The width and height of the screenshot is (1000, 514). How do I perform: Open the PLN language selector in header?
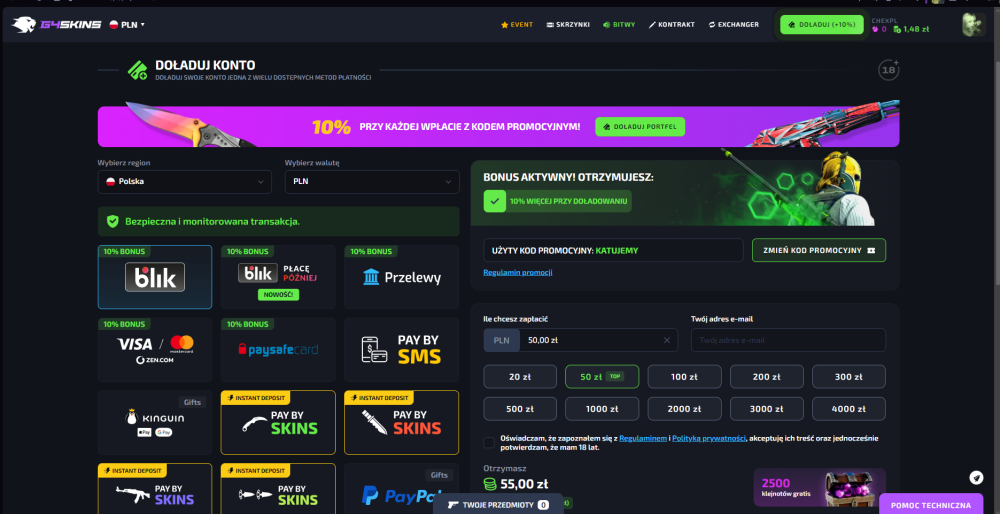[x=127, y=25]
